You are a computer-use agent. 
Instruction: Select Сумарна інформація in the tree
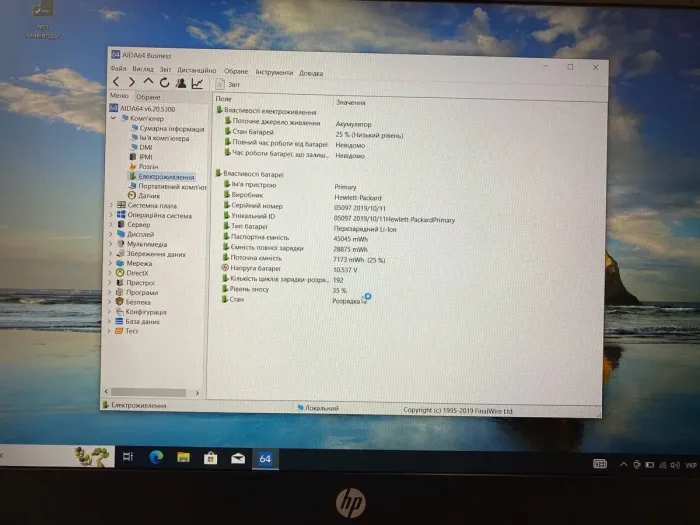tap(167, 129)
